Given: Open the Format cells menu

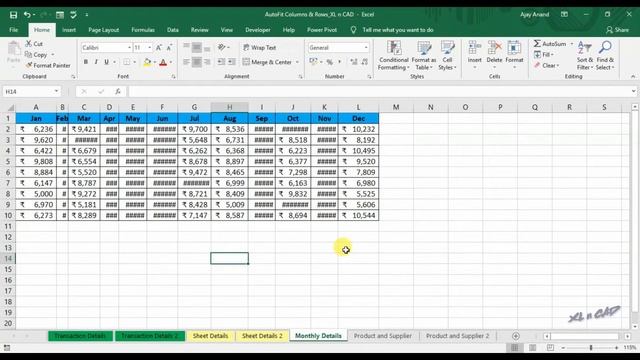Looking at the screenshot, I should [x=514, y=55].
